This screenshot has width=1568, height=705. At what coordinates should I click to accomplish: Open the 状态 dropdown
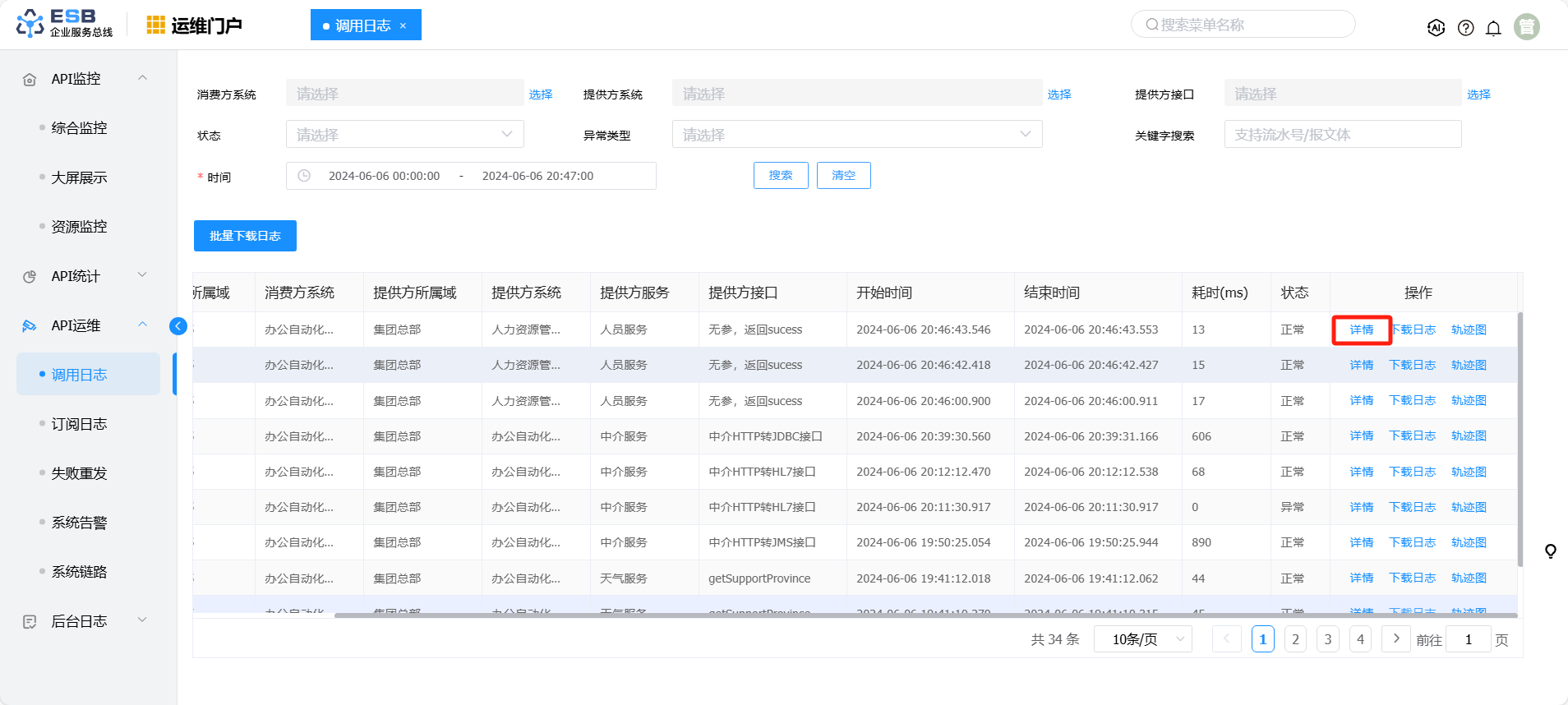tap(404, 135)
